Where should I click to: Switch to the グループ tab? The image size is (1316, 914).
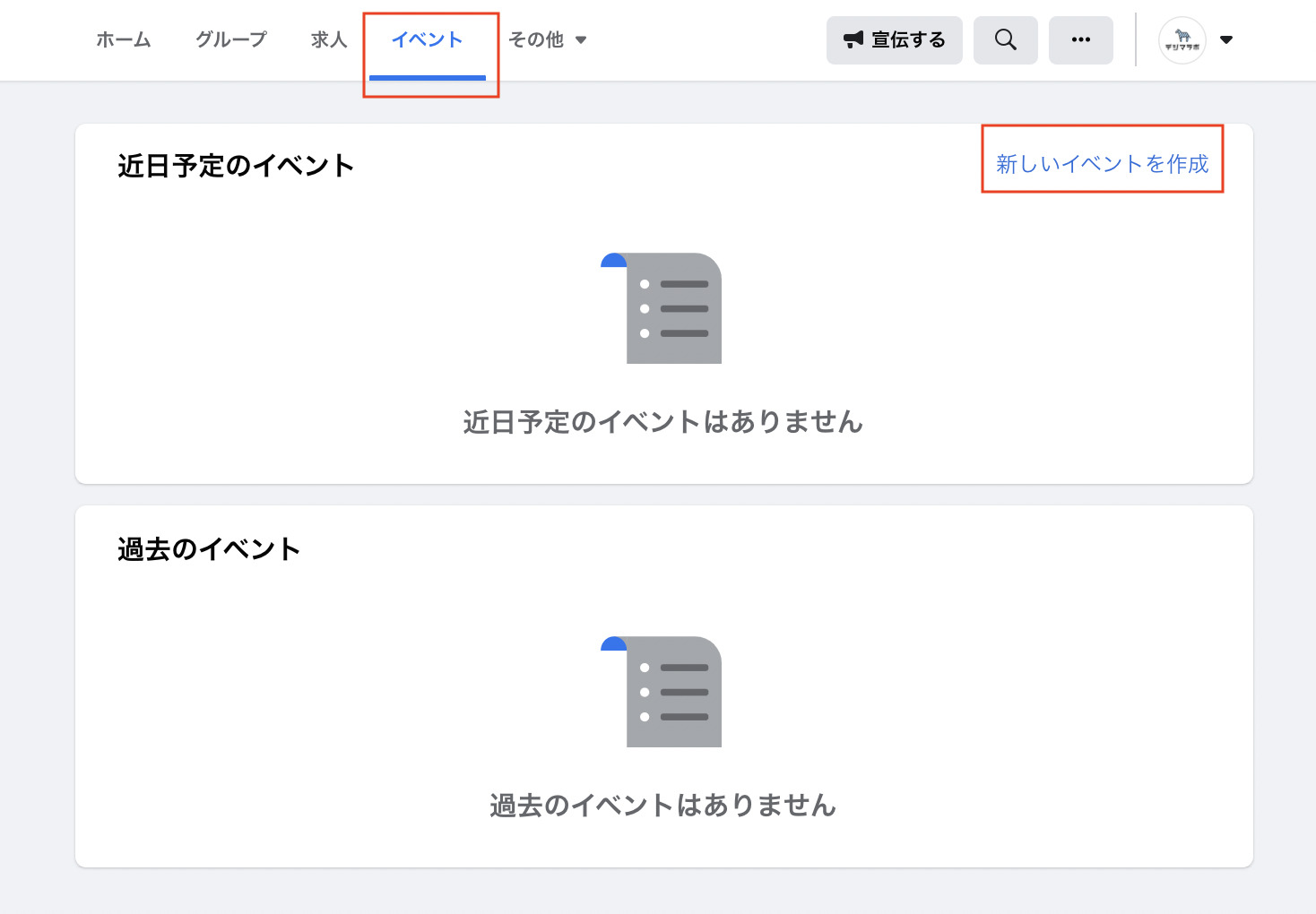point(231,39)
